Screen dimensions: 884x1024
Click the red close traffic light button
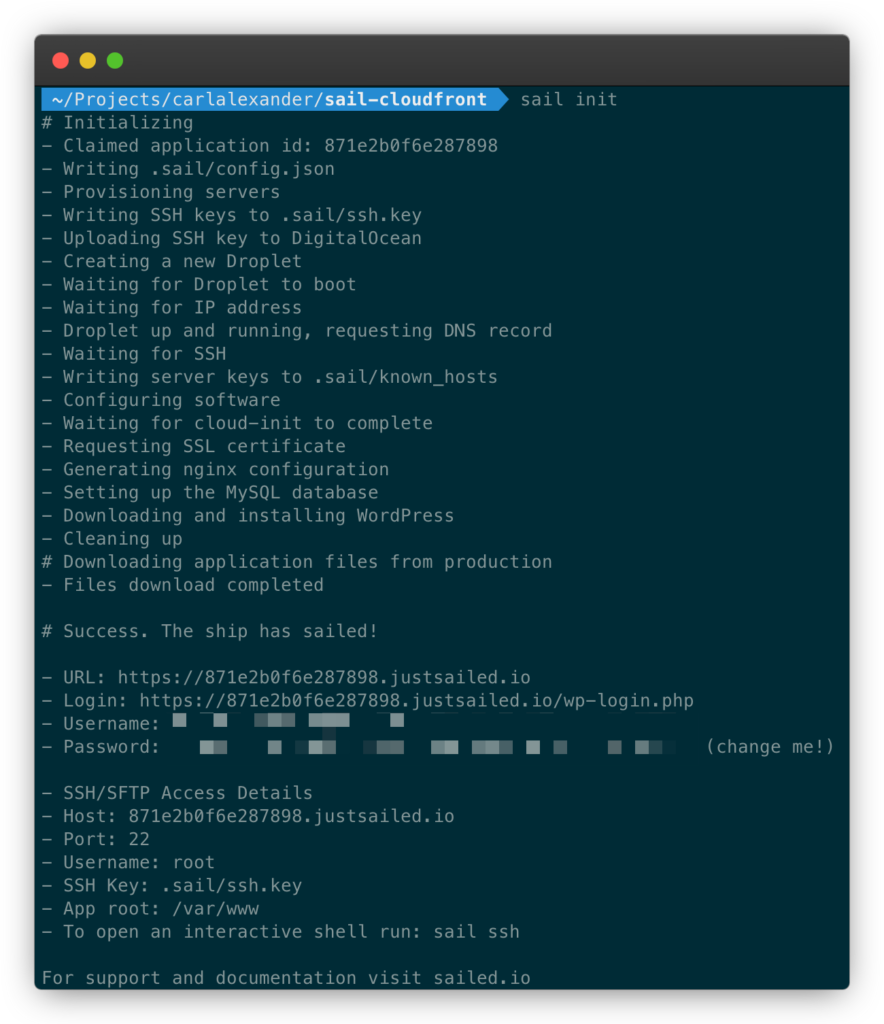(x=60, y=60)
